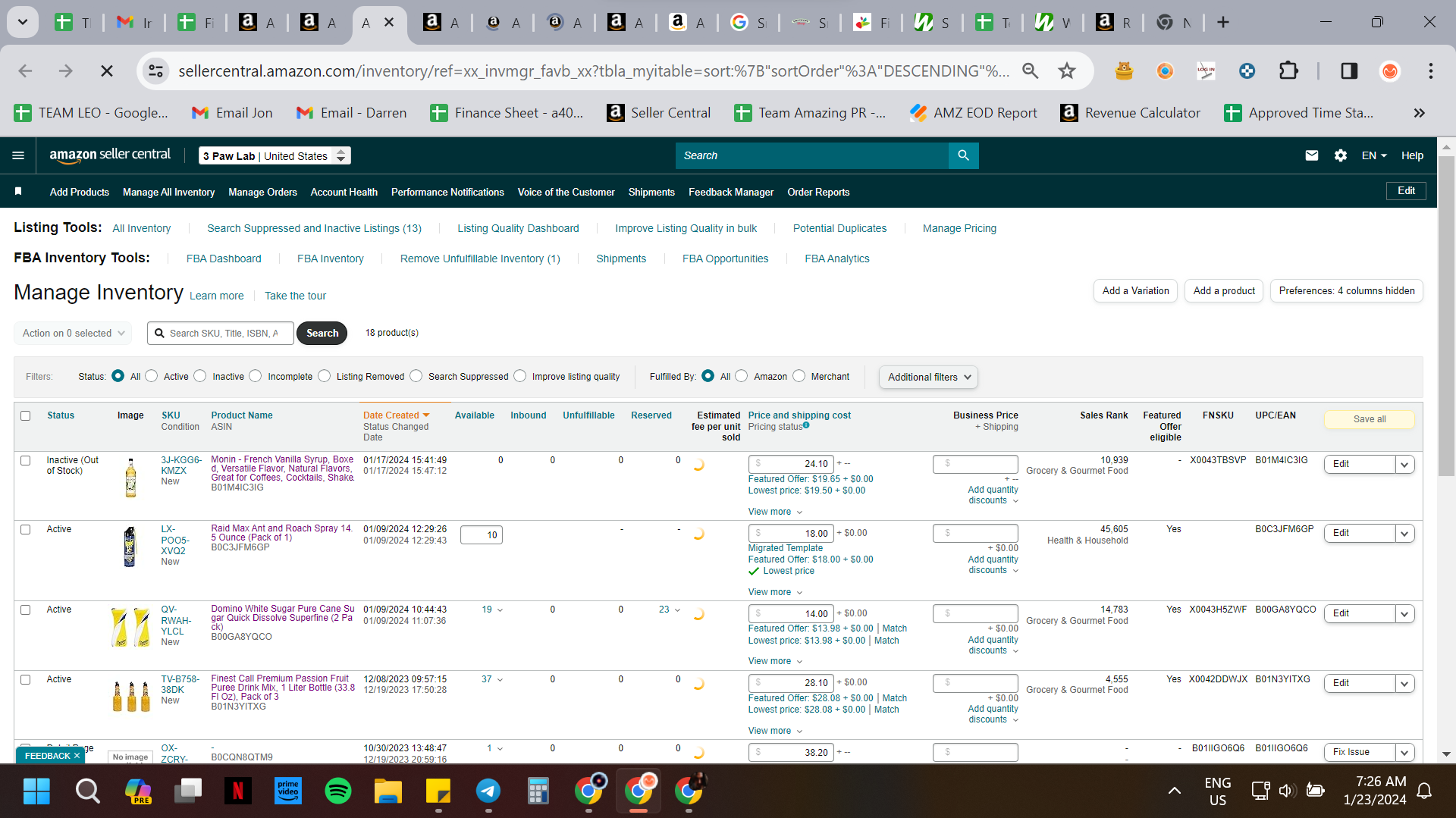The image size is (1456, 818).
Task: Select checkbox for Monin French Vanilla Syrup row
Action: point(26,460)
